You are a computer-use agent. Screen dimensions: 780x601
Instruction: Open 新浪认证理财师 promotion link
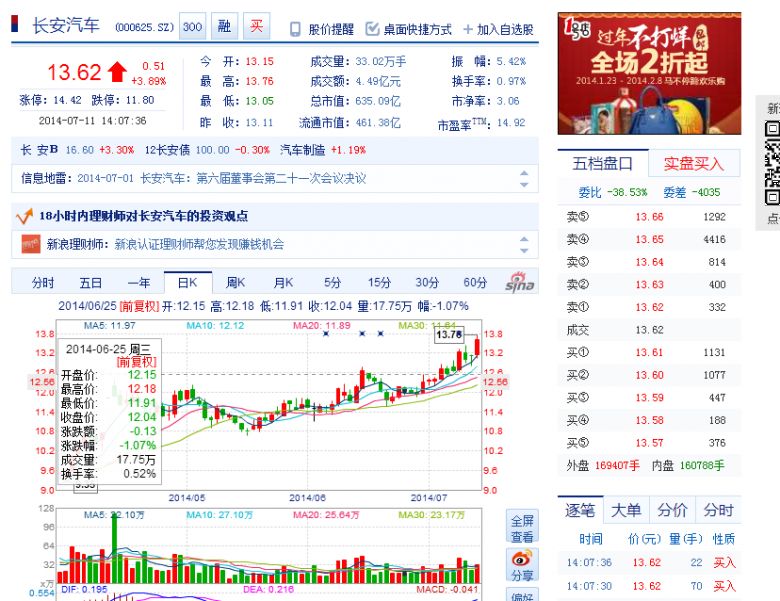(x=199, y=244)
